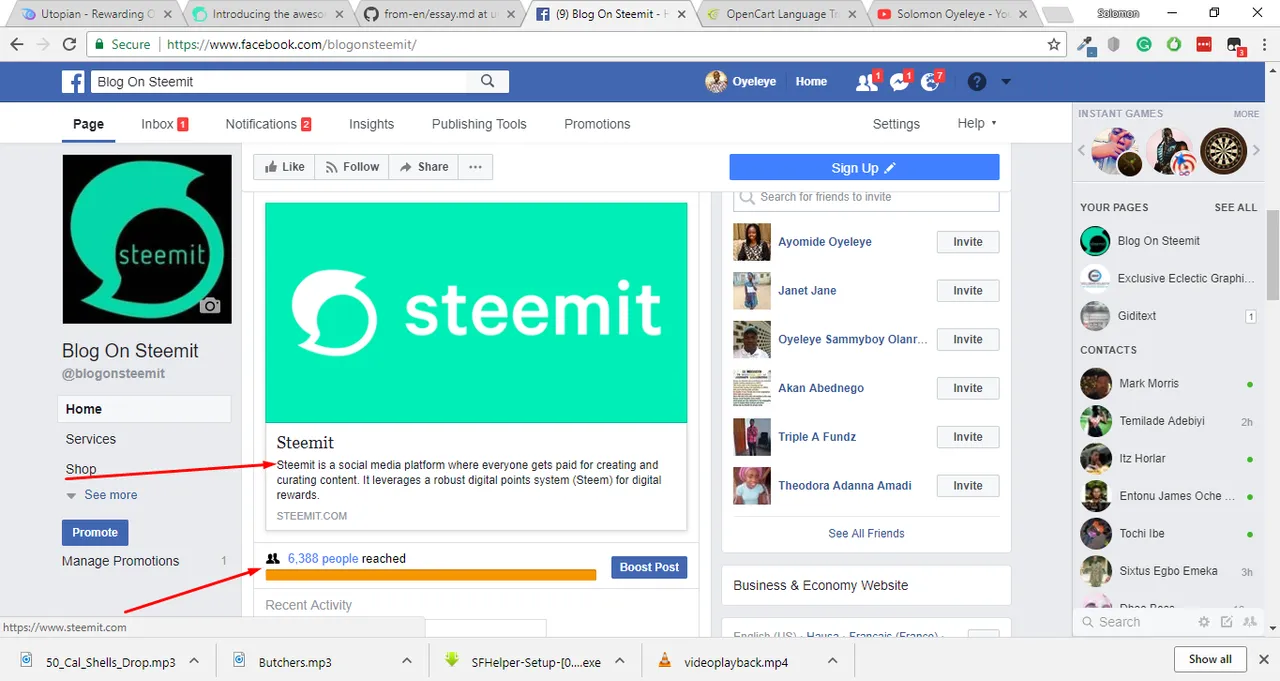Open the quick help question icon
The width and height of the screenshot is (1280, 681).
tap(977, 82)
